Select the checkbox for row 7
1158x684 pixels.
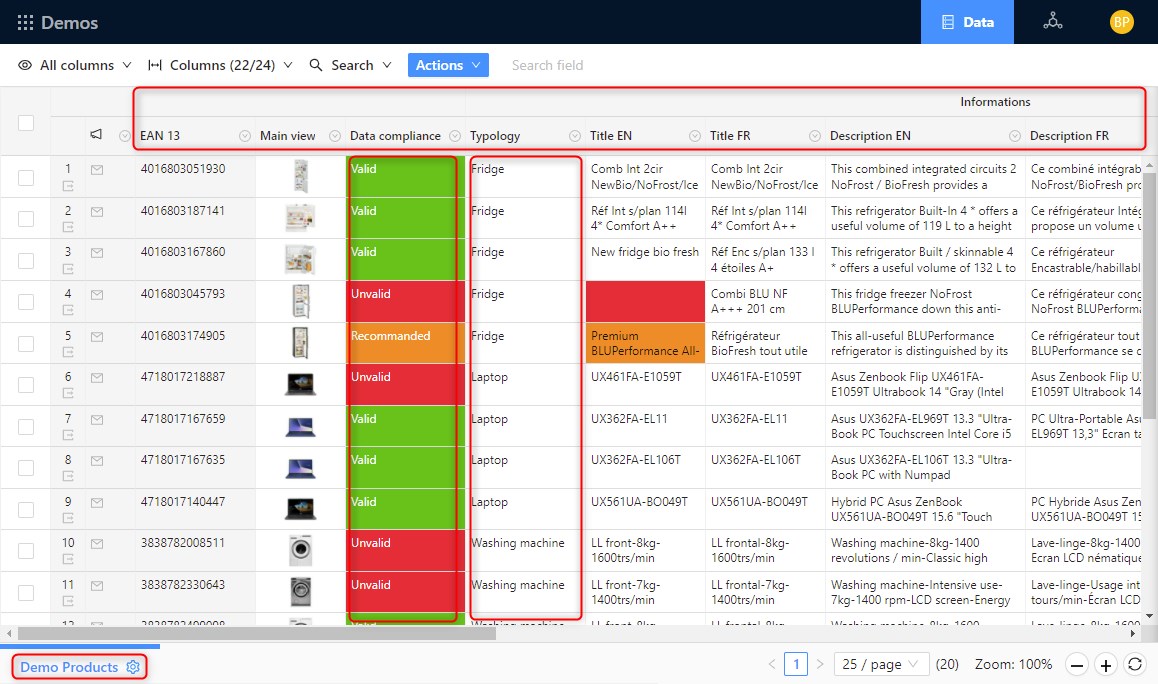point(26,427)
